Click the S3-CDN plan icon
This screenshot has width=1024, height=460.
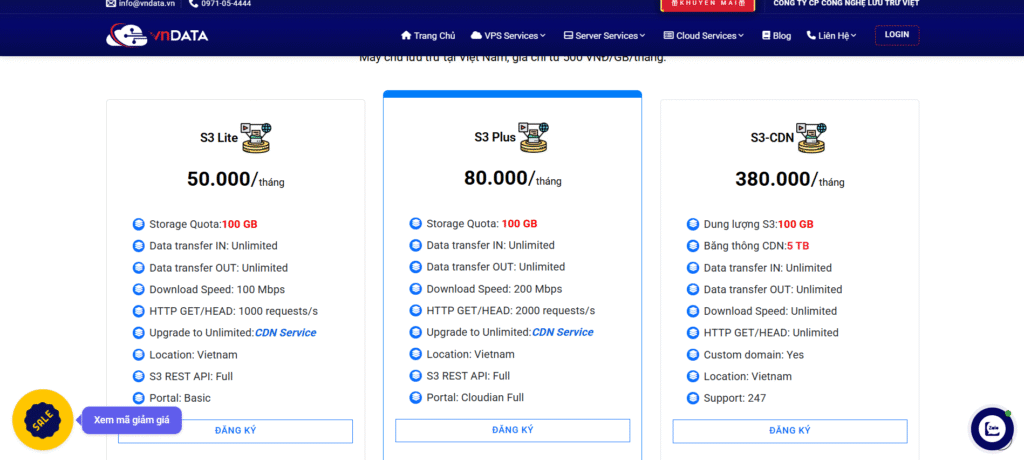pos(811,137)
